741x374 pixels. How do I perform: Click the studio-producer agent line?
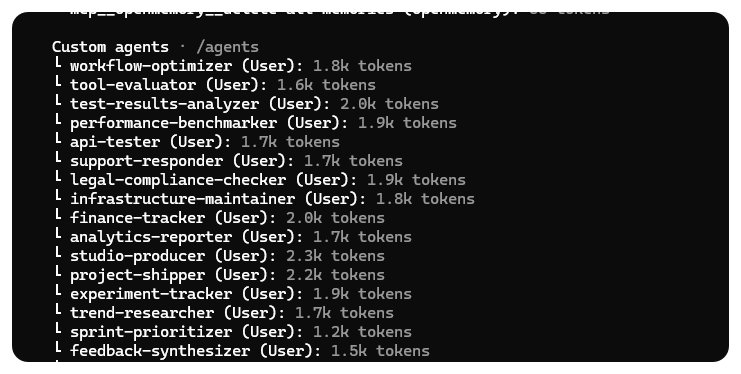219,256
